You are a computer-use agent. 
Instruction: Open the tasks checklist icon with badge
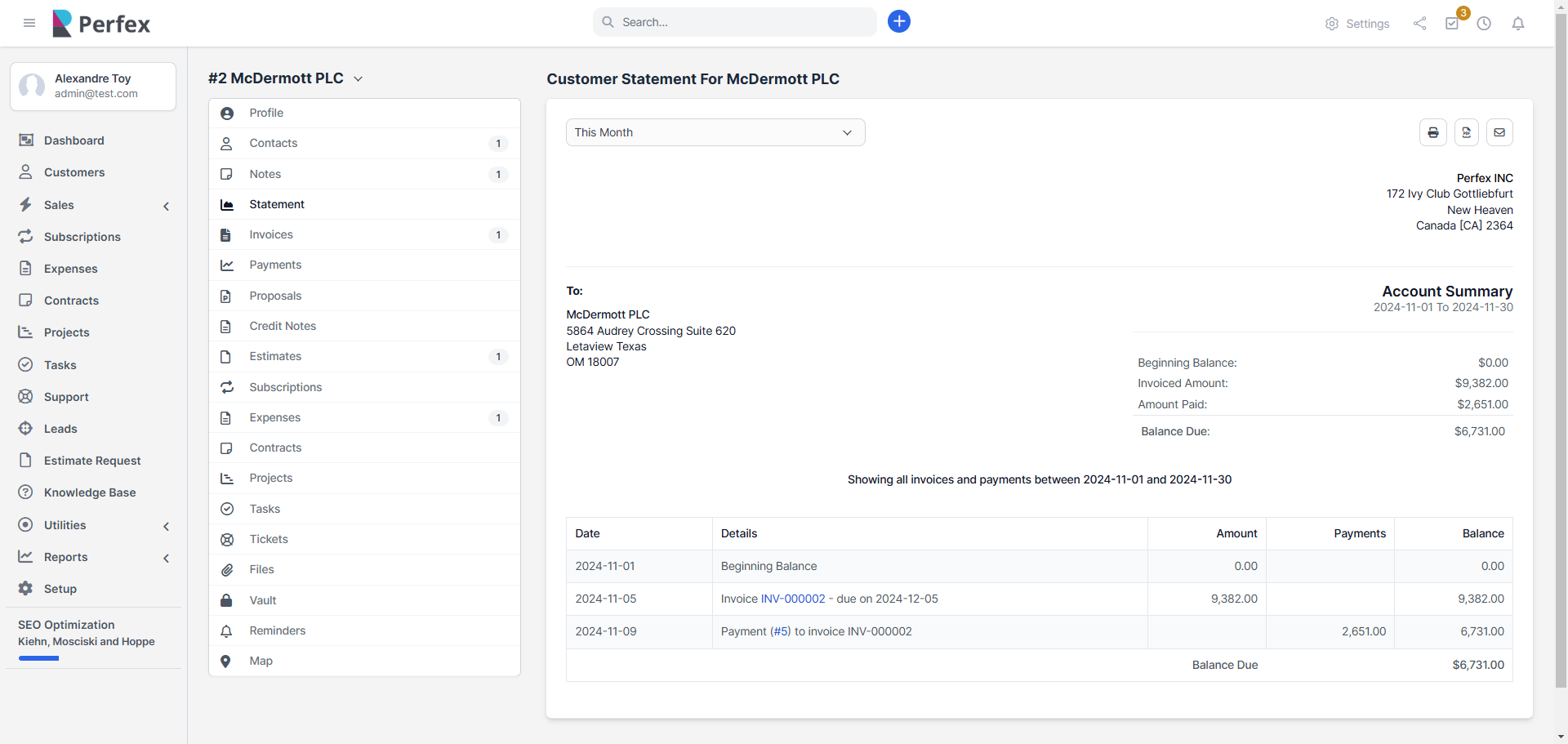click(x=1452, y=24)
